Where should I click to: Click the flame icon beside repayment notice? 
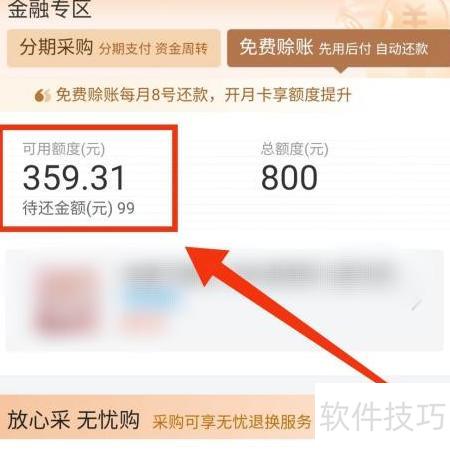42,96
